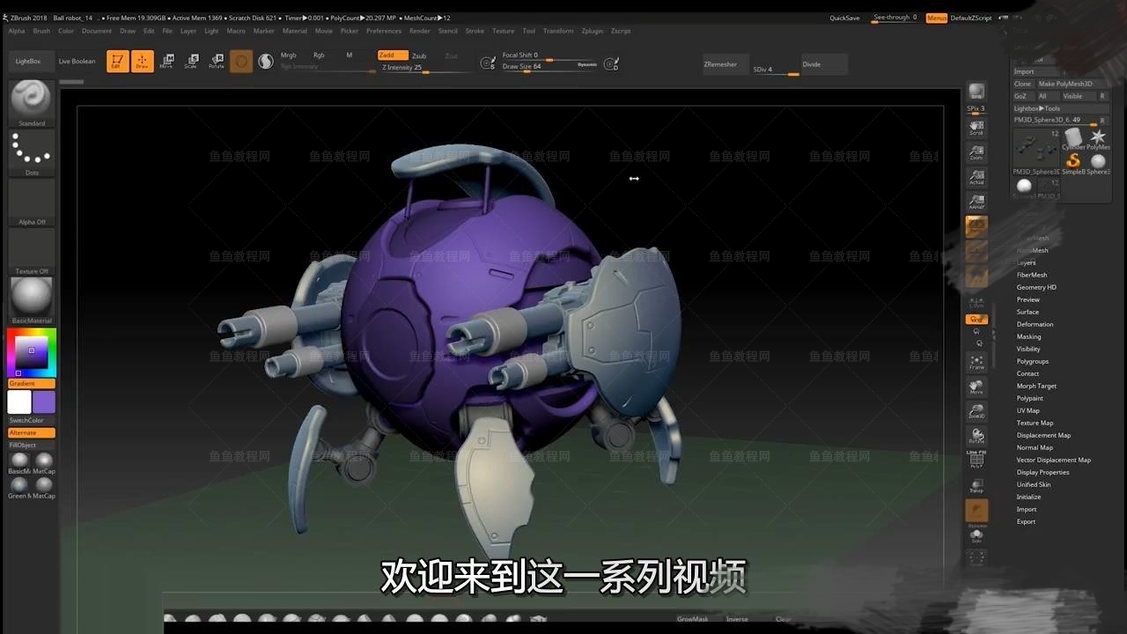This screenshot has height=634, width=1127.
Task: Adjust the SDiv subdivision slider
Action: (x=776, y=70)
